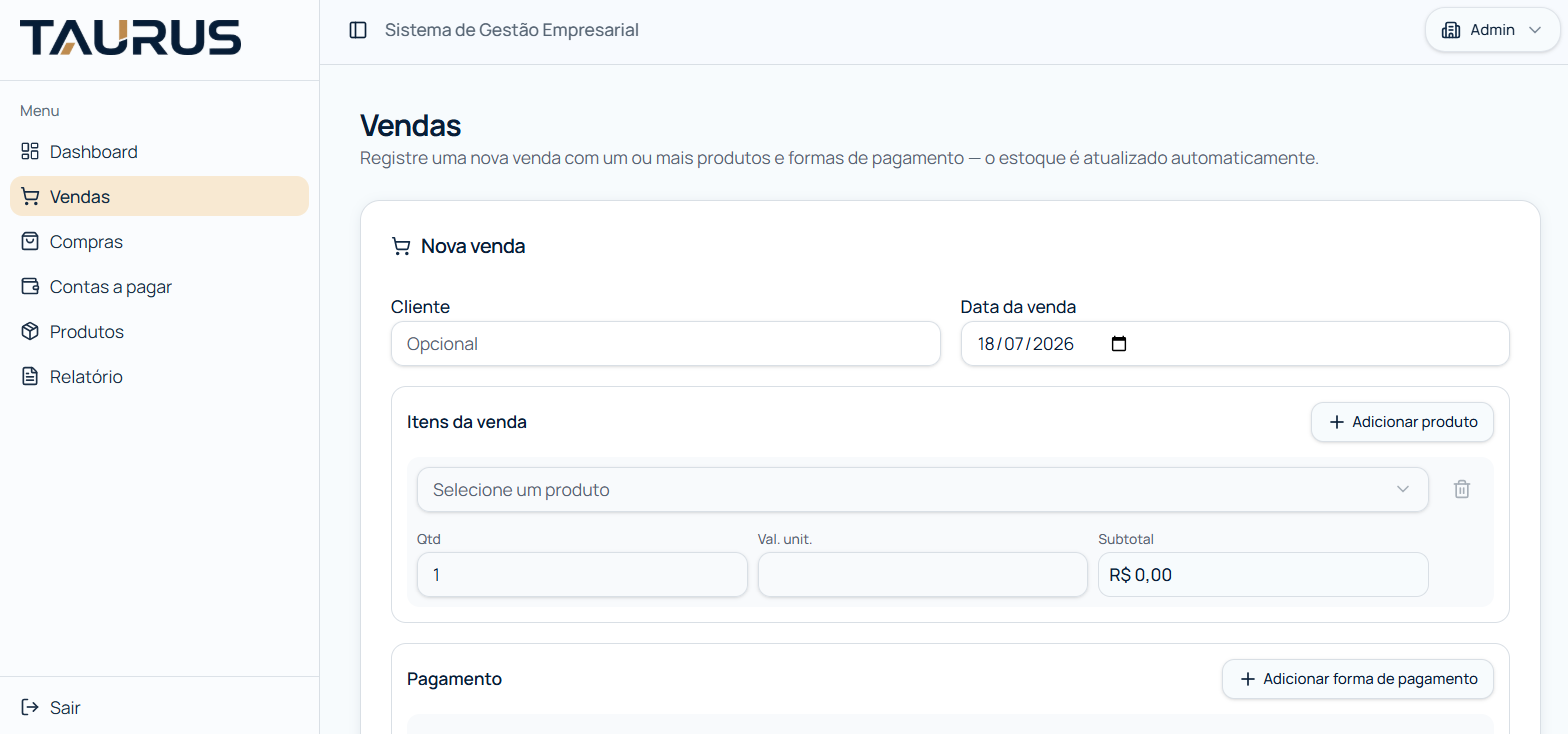
Task: Click the Data da venda field
Action: pos(1235,344)
